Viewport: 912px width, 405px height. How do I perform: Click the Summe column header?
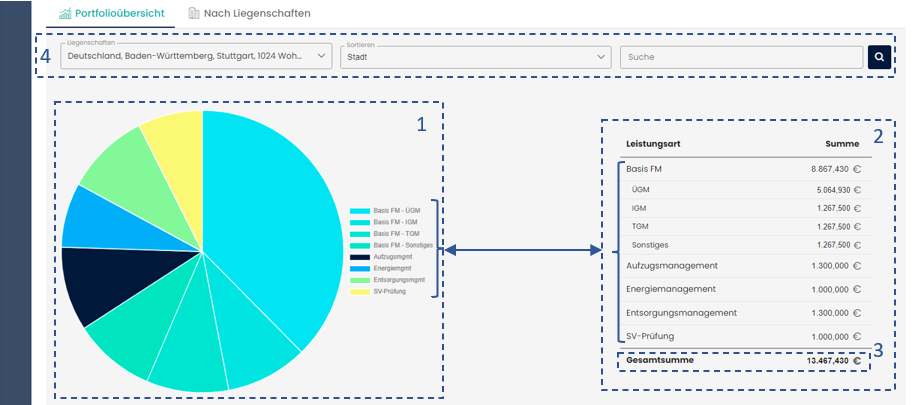pyautogui.click(x=842, y=143)
